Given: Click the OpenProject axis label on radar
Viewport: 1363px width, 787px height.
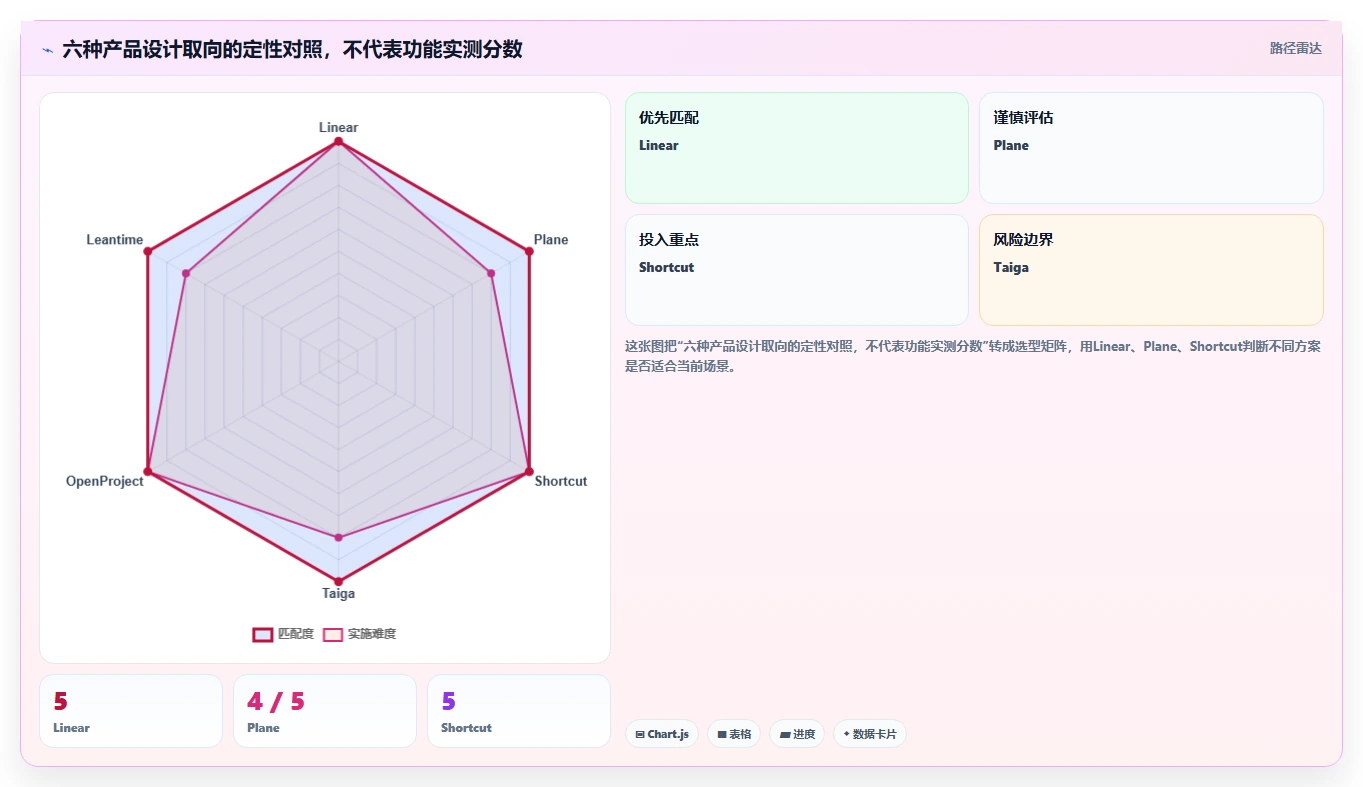Looking at the screenshot, I should [x=105, y=481].
